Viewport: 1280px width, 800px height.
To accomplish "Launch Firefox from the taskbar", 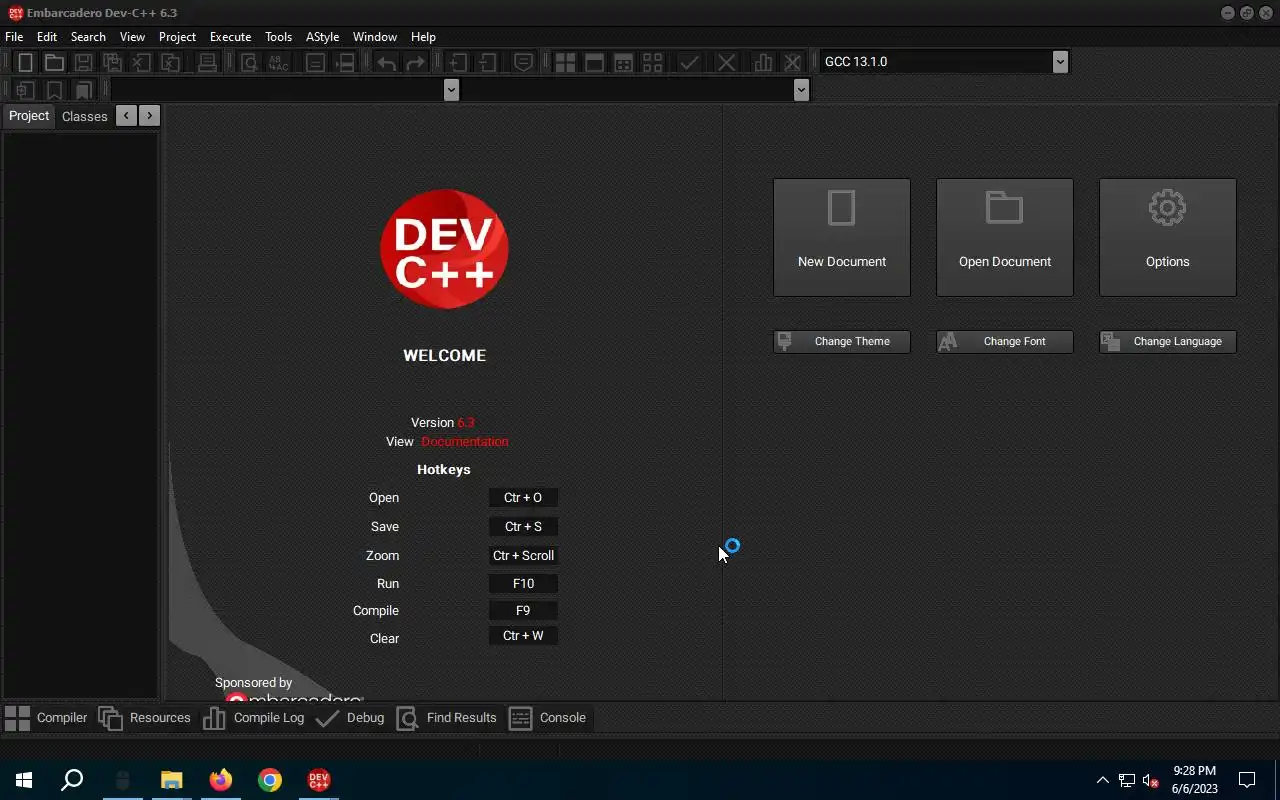I will click(x=221, y=780).
